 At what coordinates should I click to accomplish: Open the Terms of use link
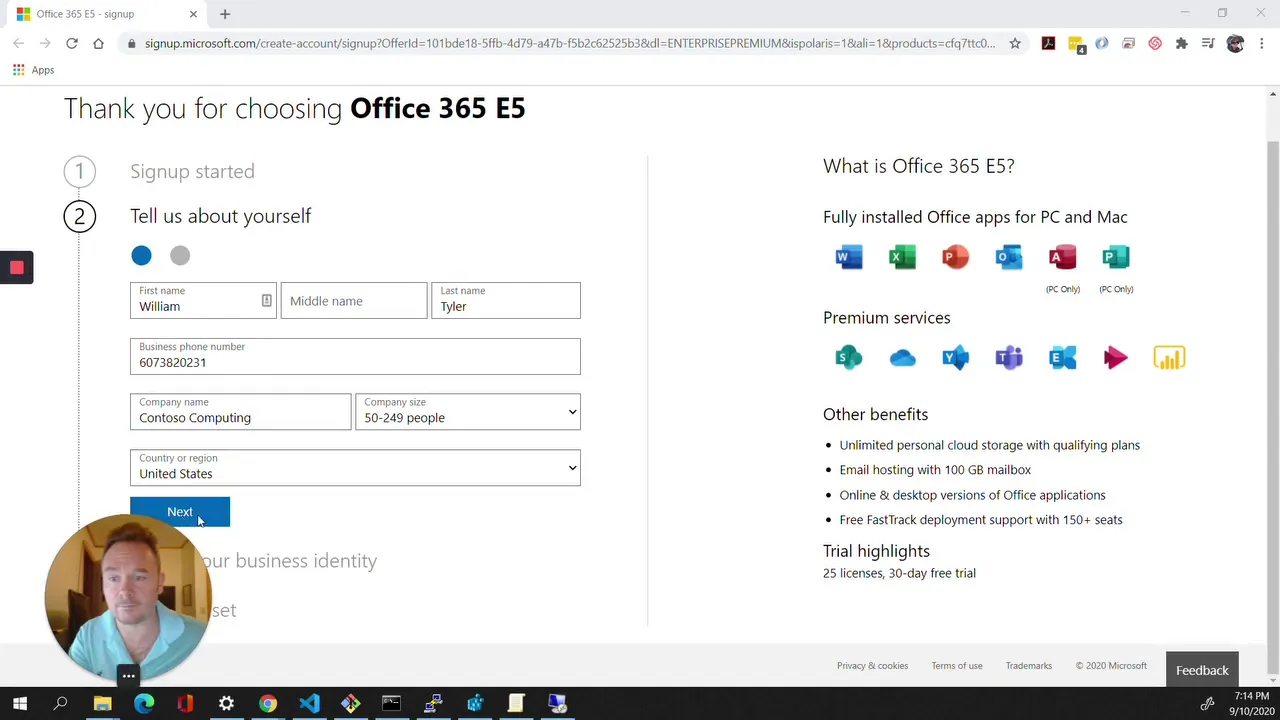click(957, 666)
